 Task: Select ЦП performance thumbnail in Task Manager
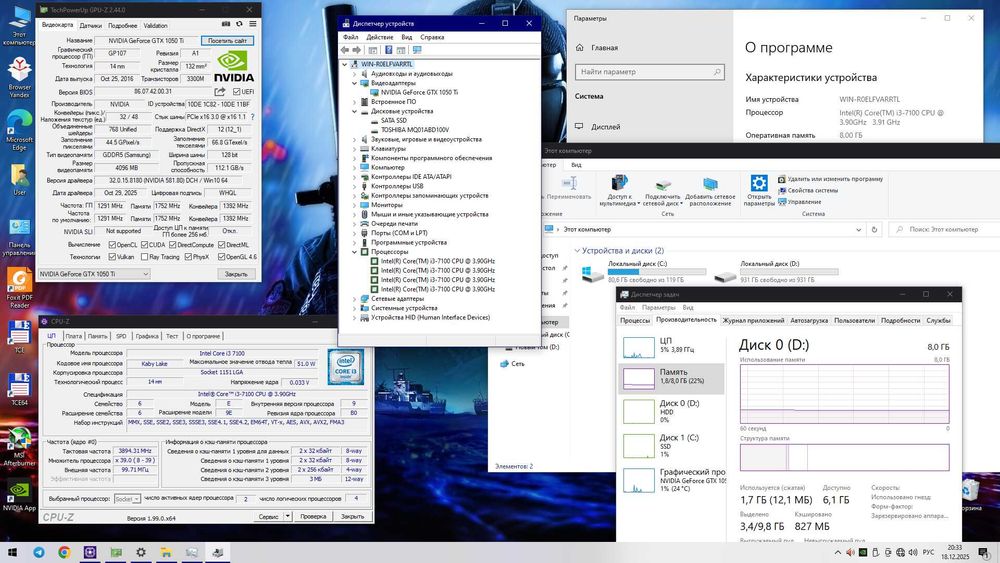638,347
